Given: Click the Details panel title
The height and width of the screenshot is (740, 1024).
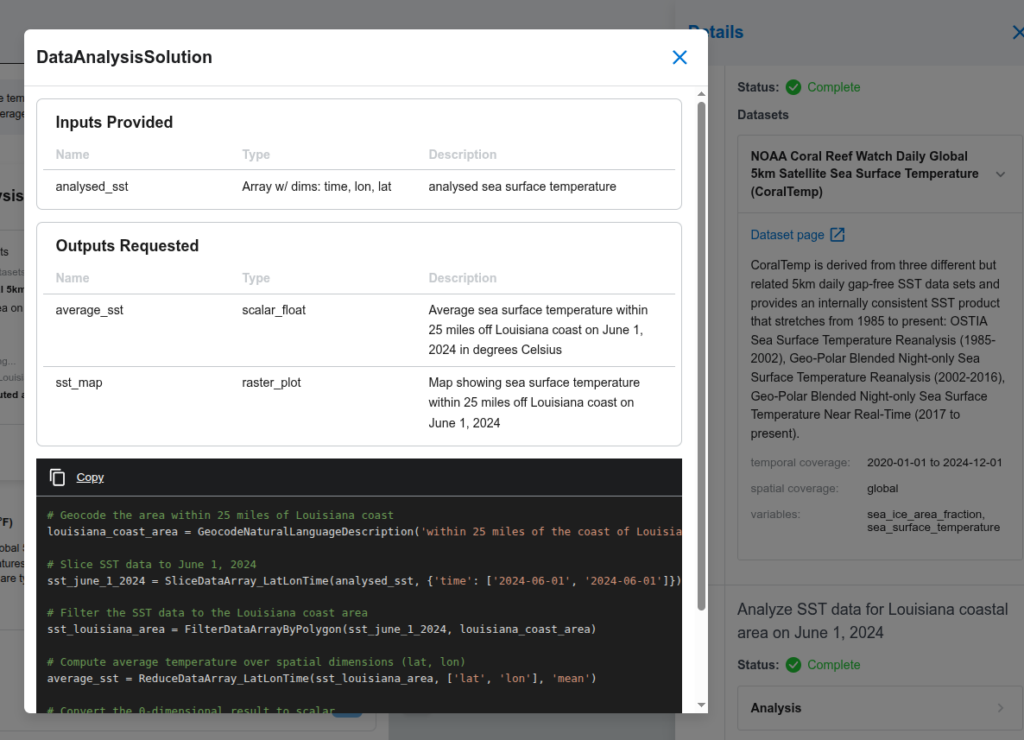Looking at the screenshot, I should (715, 32).
